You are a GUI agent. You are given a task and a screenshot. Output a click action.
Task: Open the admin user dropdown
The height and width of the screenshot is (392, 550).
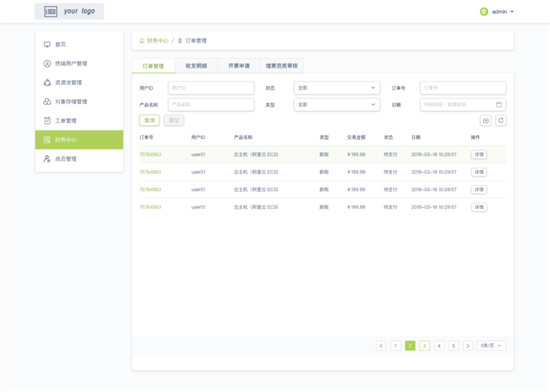tap(497, 12)
